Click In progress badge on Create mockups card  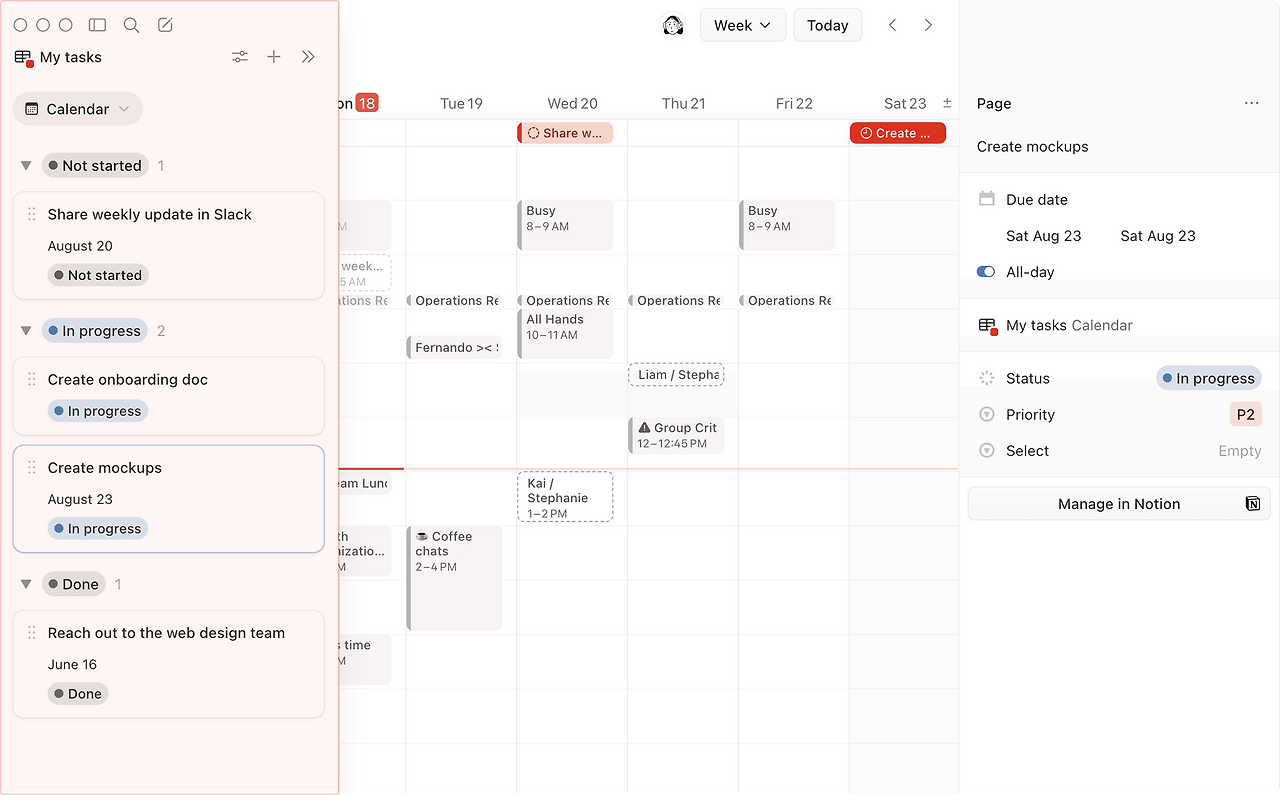tap(98, 528)
